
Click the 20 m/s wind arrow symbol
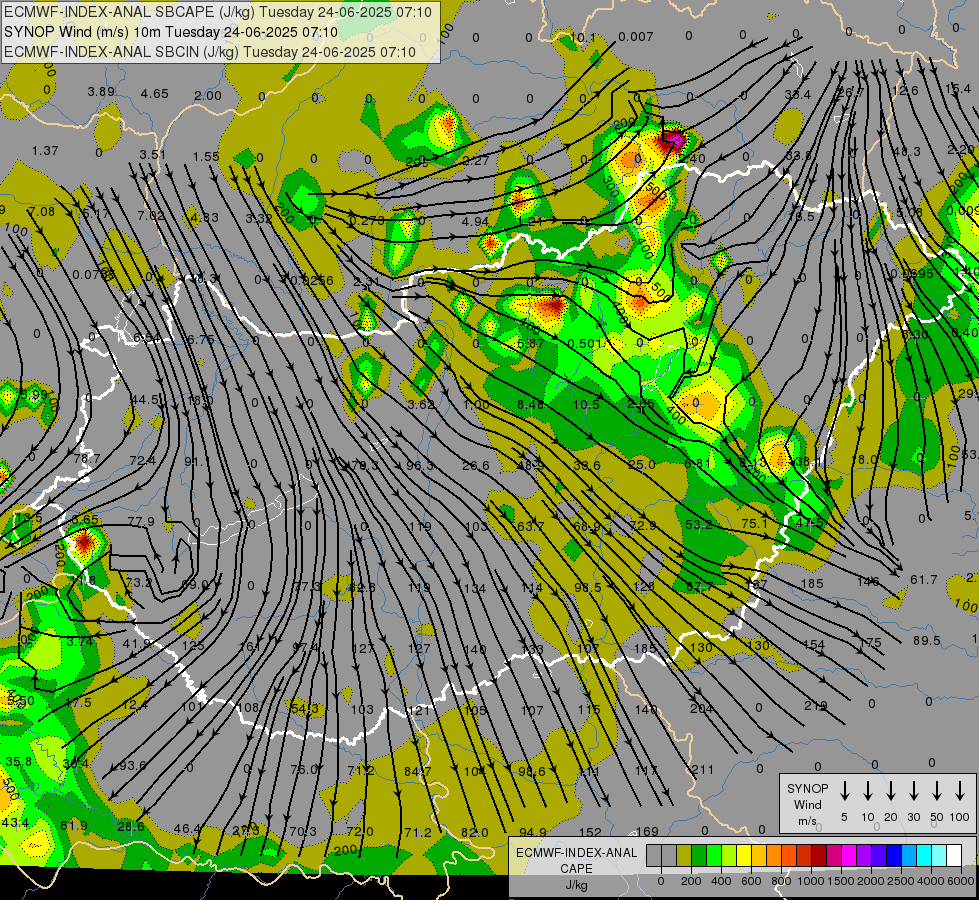[890, 791]
